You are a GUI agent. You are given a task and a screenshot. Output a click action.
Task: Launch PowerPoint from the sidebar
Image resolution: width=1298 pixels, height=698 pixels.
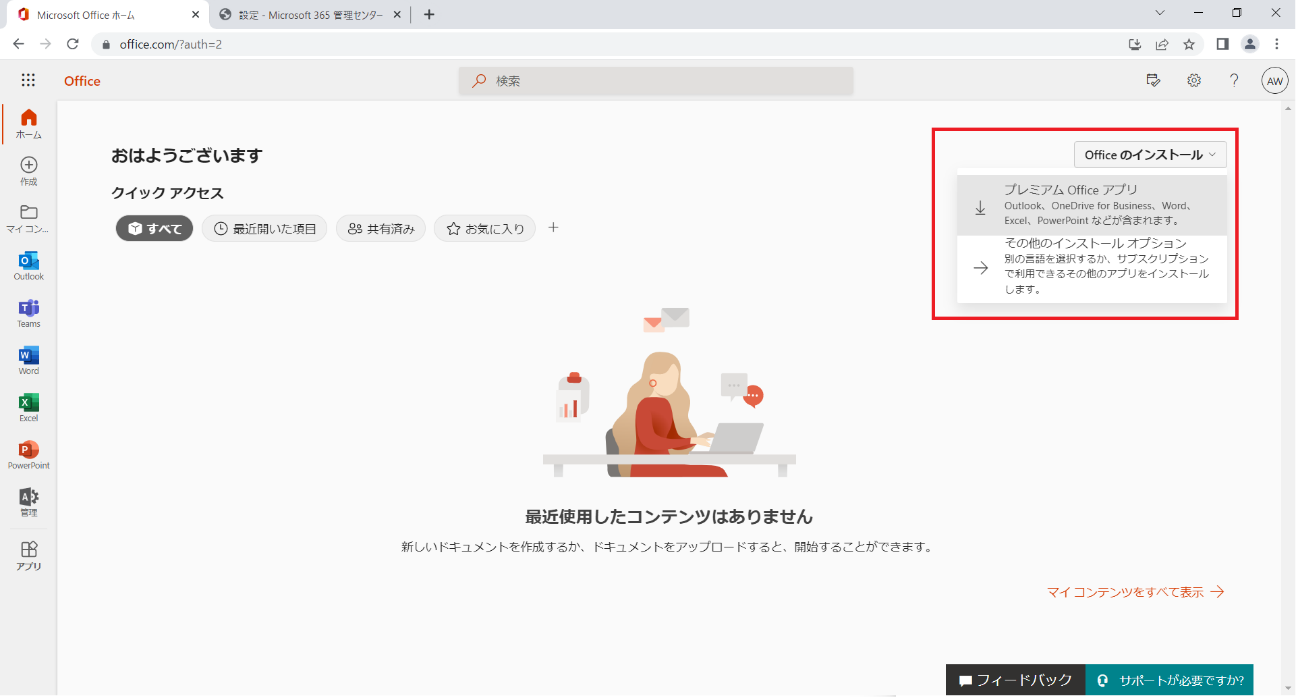click(29, 453)
